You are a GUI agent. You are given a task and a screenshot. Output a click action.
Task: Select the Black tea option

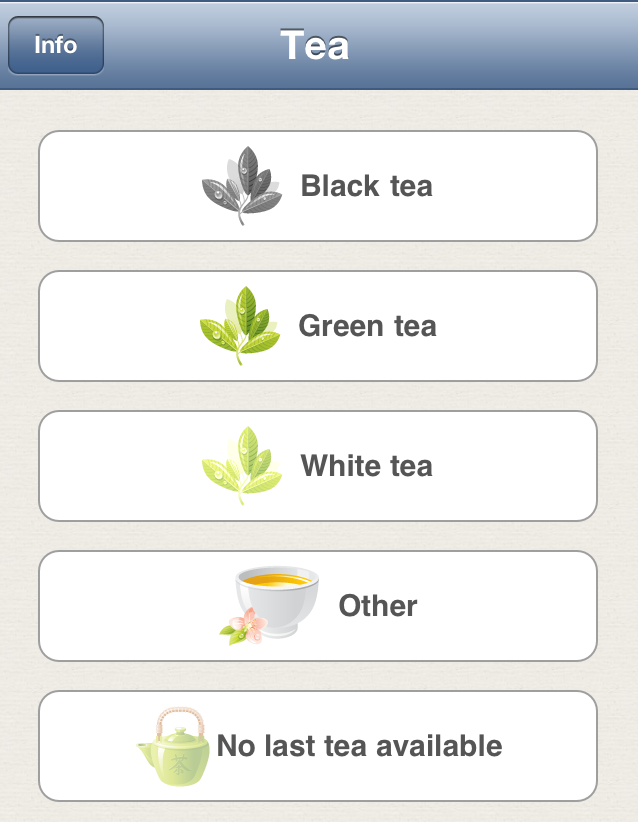tap(318, 186)
